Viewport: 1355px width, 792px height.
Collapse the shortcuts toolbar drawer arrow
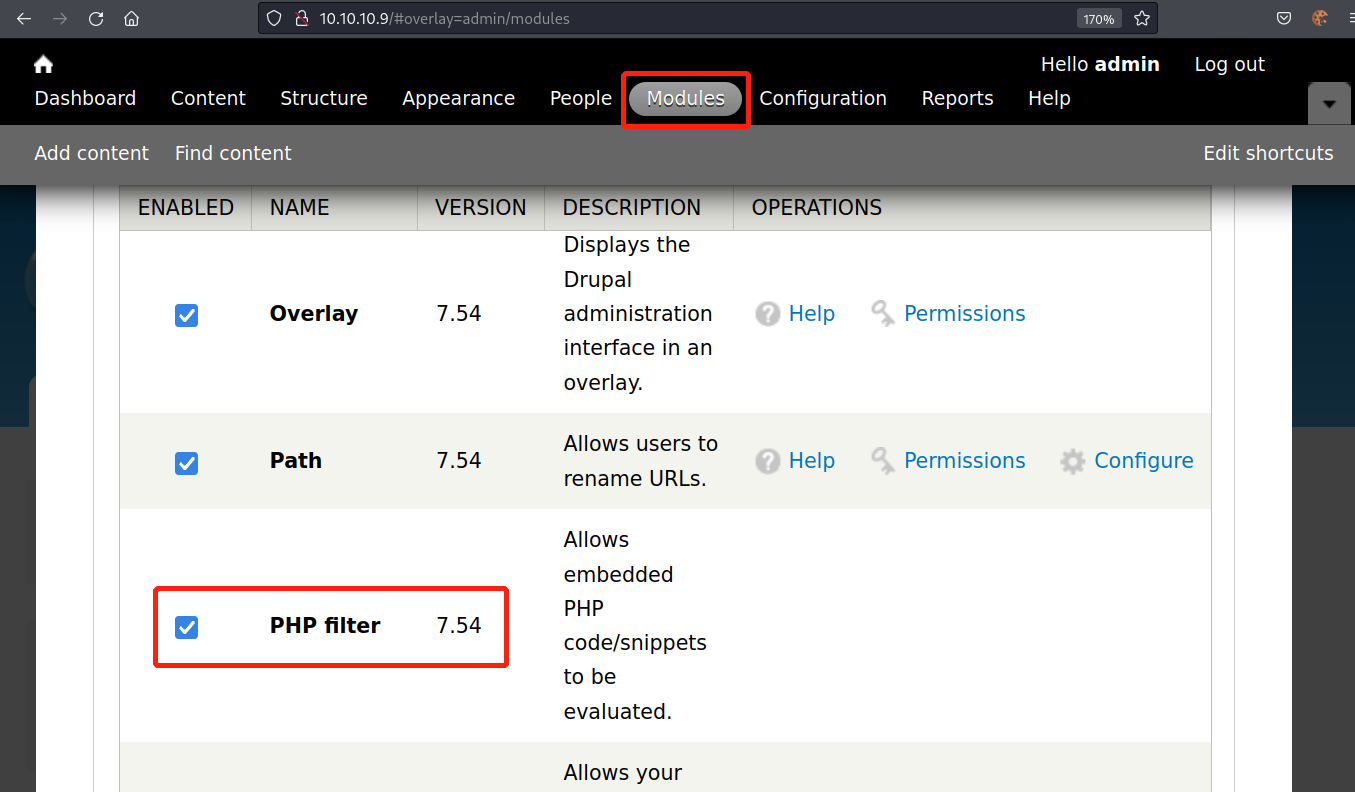click(x=1329, y=104)
